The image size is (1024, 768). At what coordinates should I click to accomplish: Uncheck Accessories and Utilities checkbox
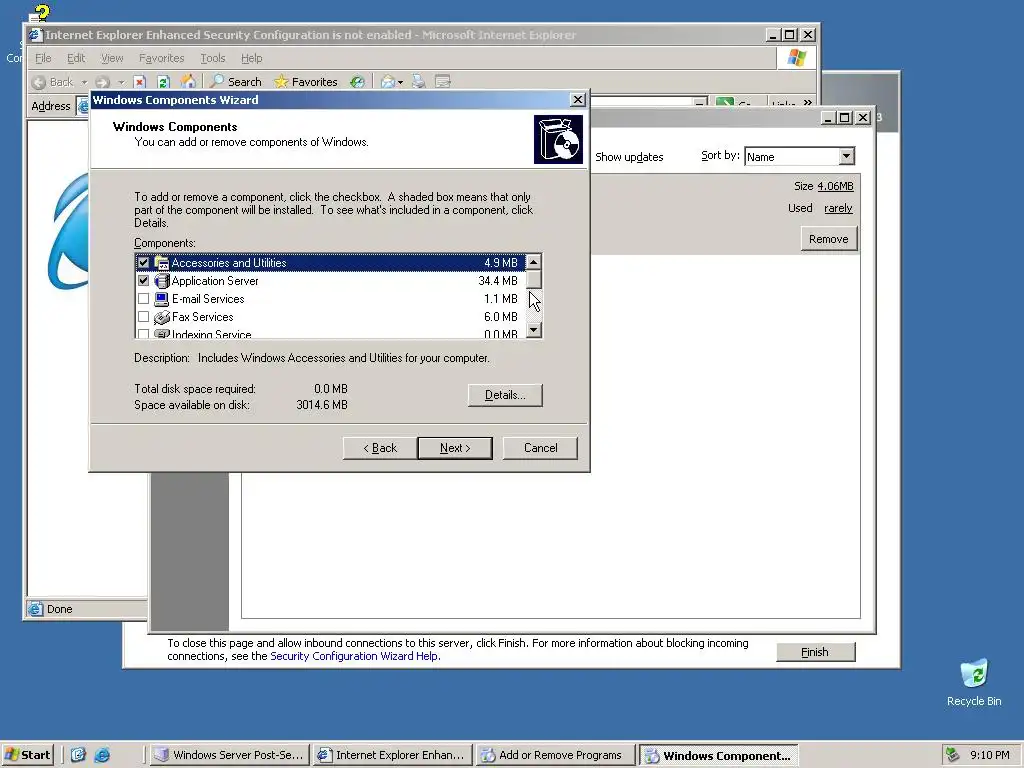click(144, 263)
